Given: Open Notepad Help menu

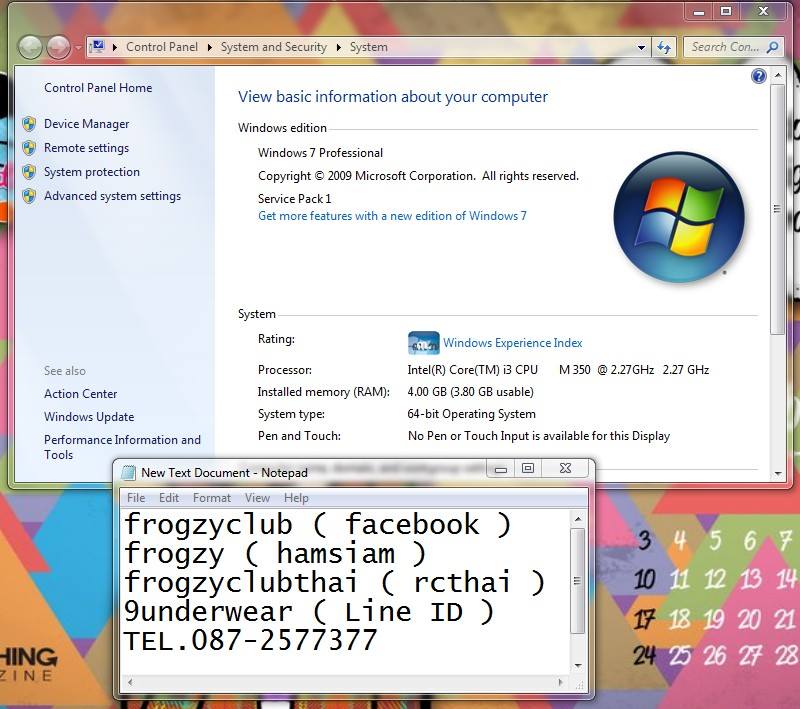Looking at the screenshot, I should pos(296,498).
